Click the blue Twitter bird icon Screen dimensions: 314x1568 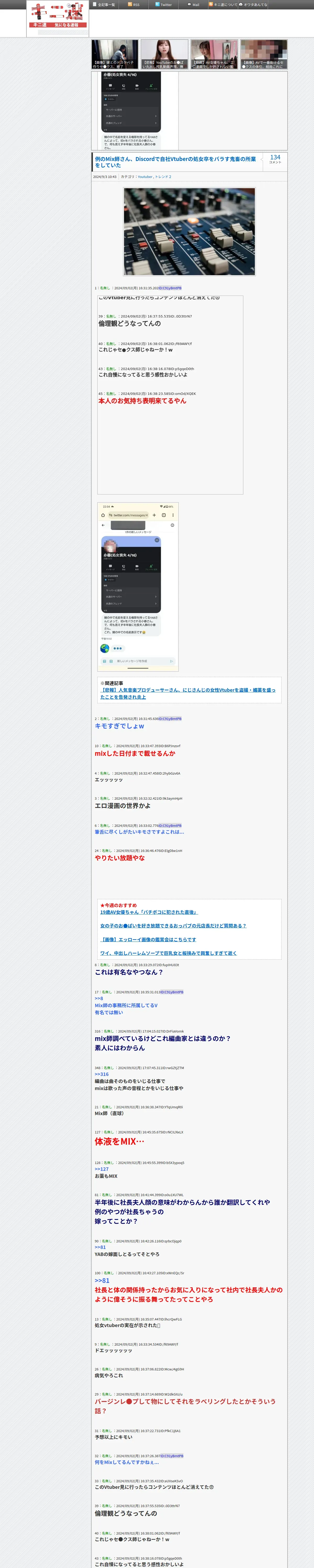coord(157,4)
